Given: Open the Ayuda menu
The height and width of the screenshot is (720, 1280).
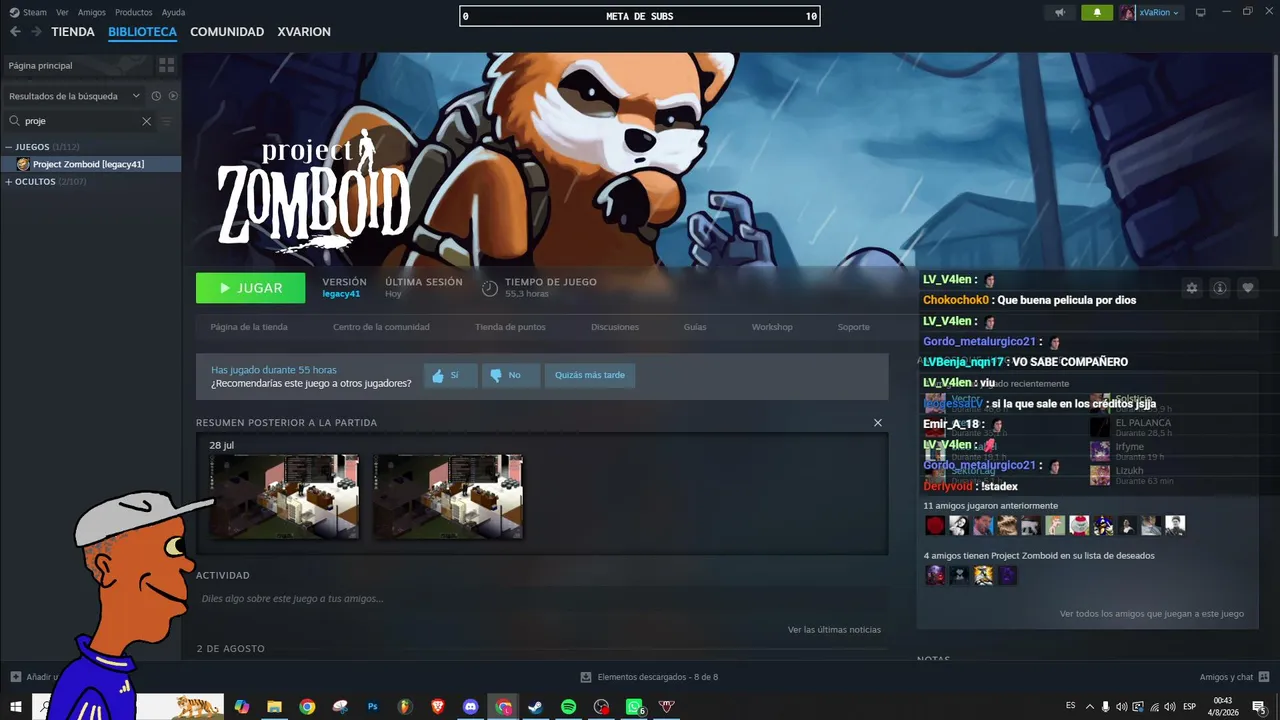Looking at the screenshot, I should click(x=174, y=13).
